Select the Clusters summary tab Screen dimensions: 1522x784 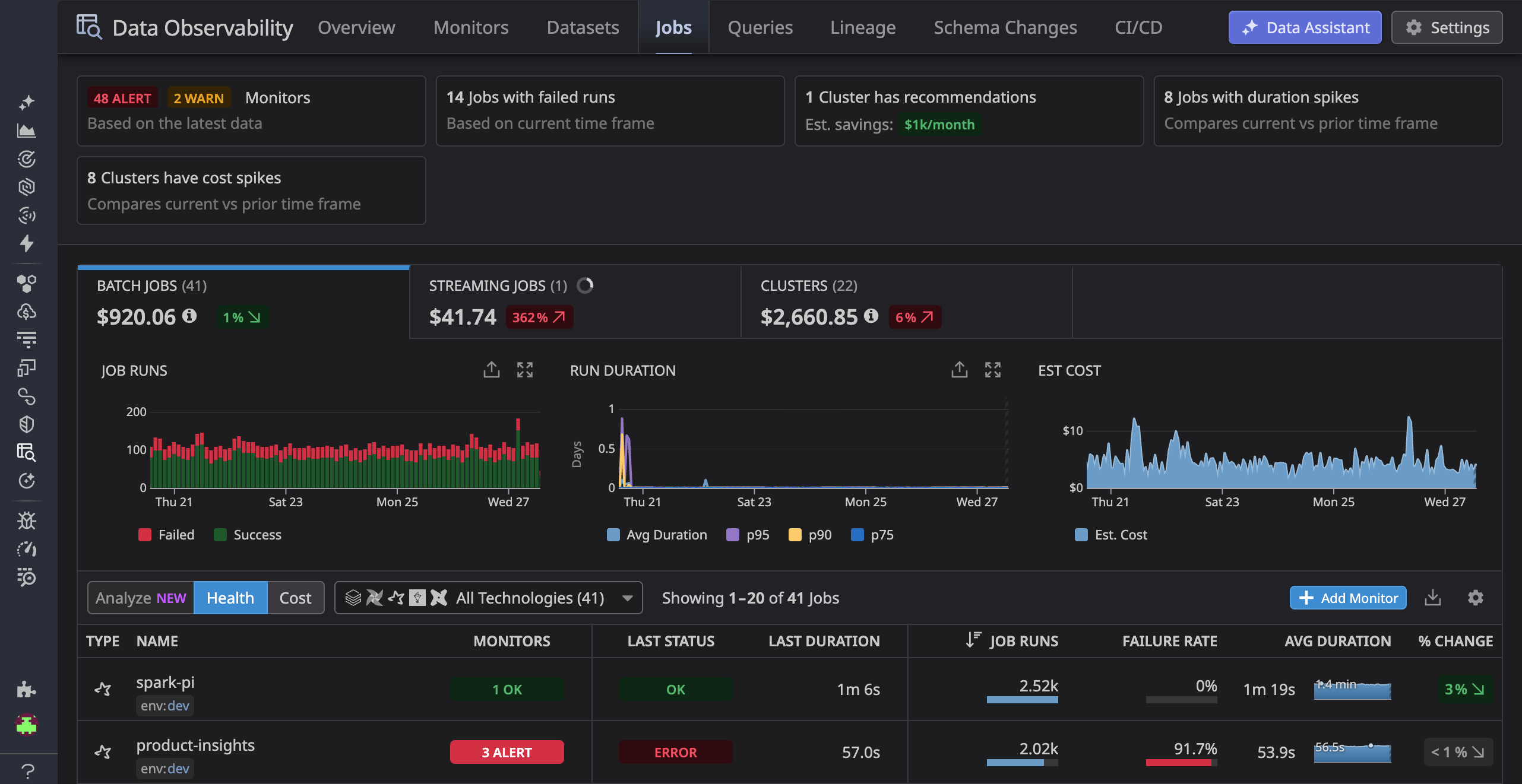(x=907, y=302)
